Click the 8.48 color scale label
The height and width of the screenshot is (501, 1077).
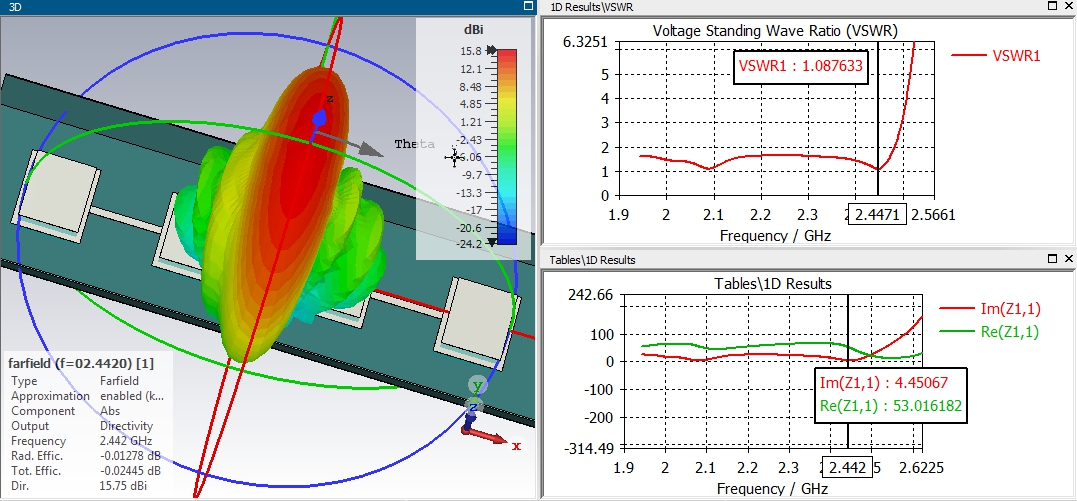coord(472,87)
